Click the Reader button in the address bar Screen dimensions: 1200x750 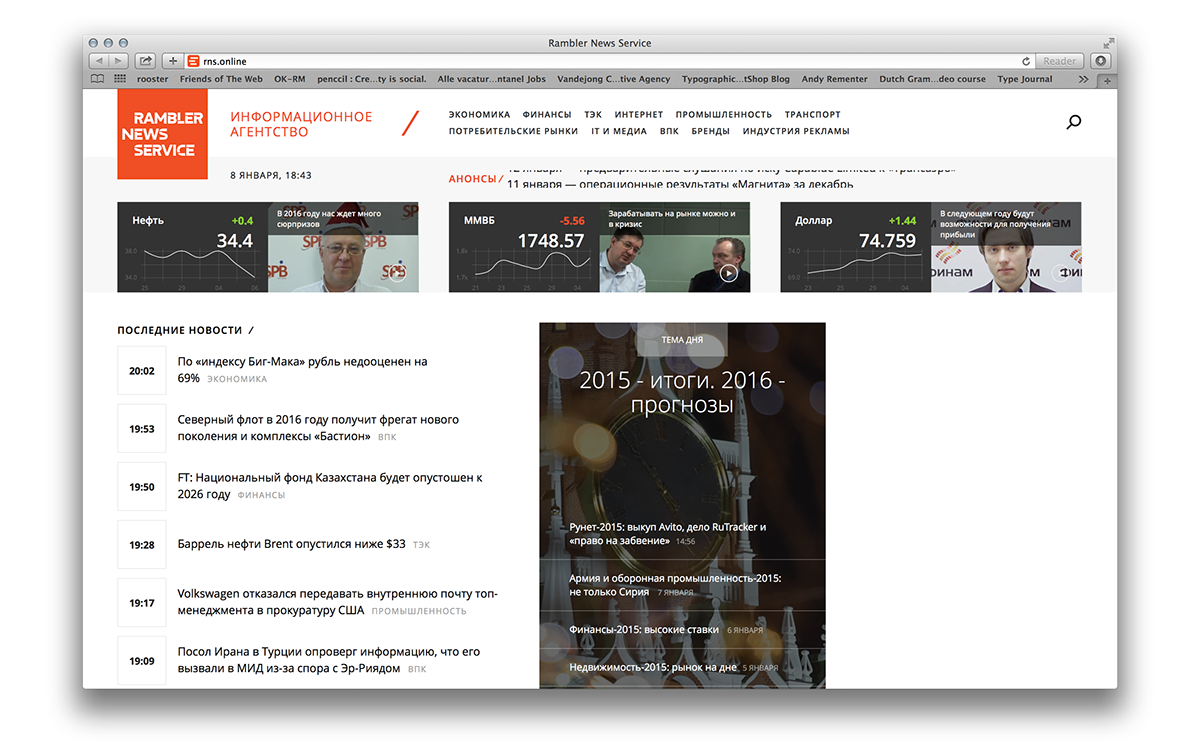click(x=1060, y=61)
